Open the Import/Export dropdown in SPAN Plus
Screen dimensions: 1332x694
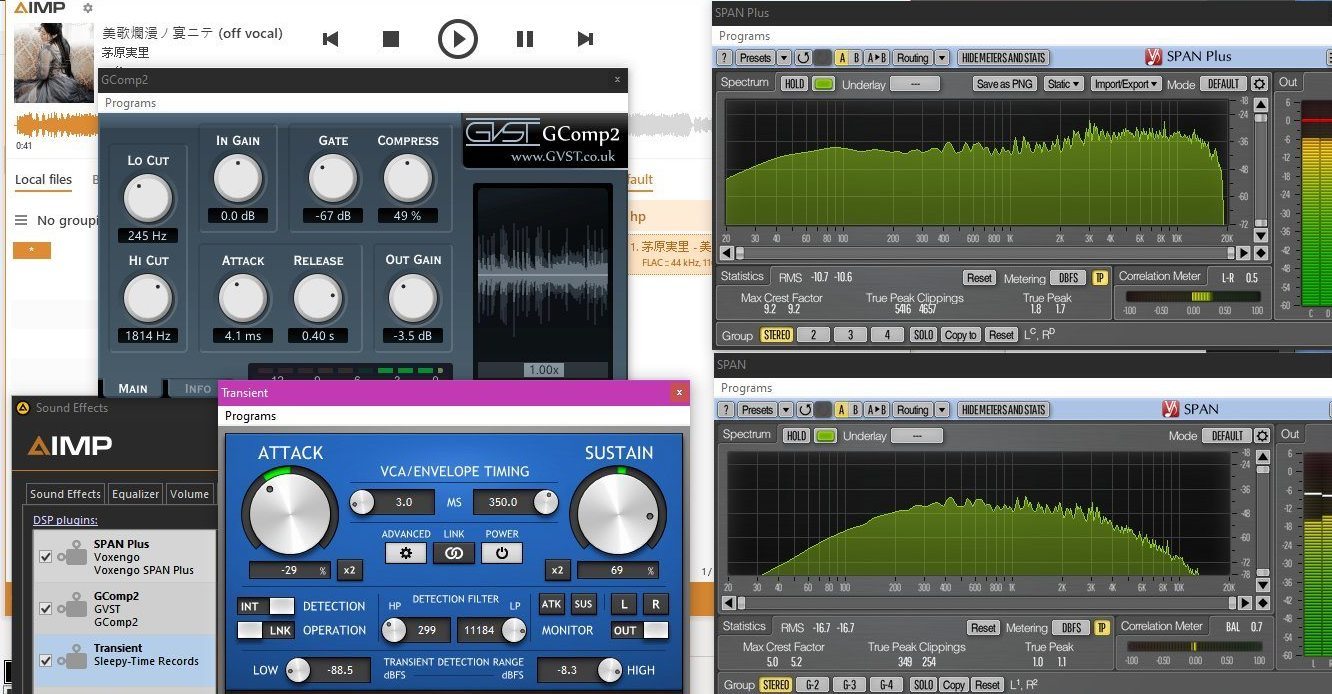click(1126, 84)
